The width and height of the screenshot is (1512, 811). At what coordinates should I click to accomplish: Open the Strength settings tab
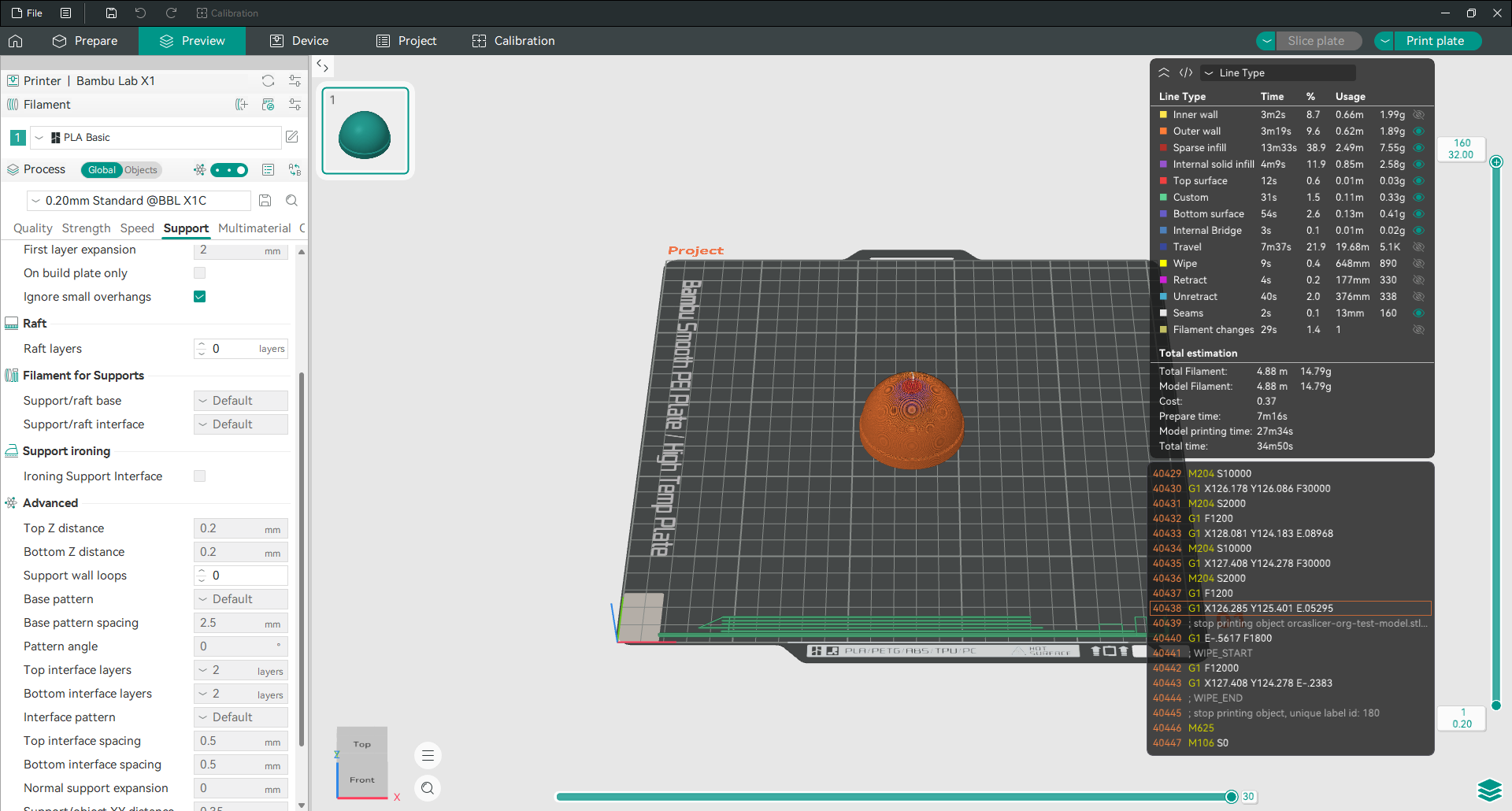pos(87,228)
